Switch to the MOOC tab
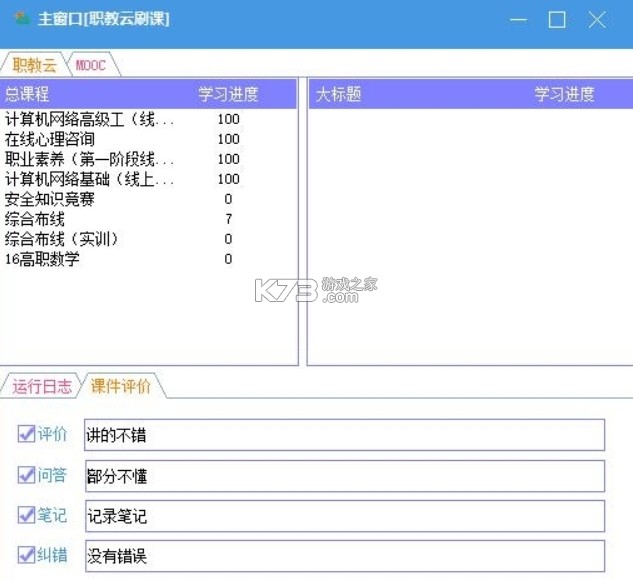633x580 pixels. point(91,65)
